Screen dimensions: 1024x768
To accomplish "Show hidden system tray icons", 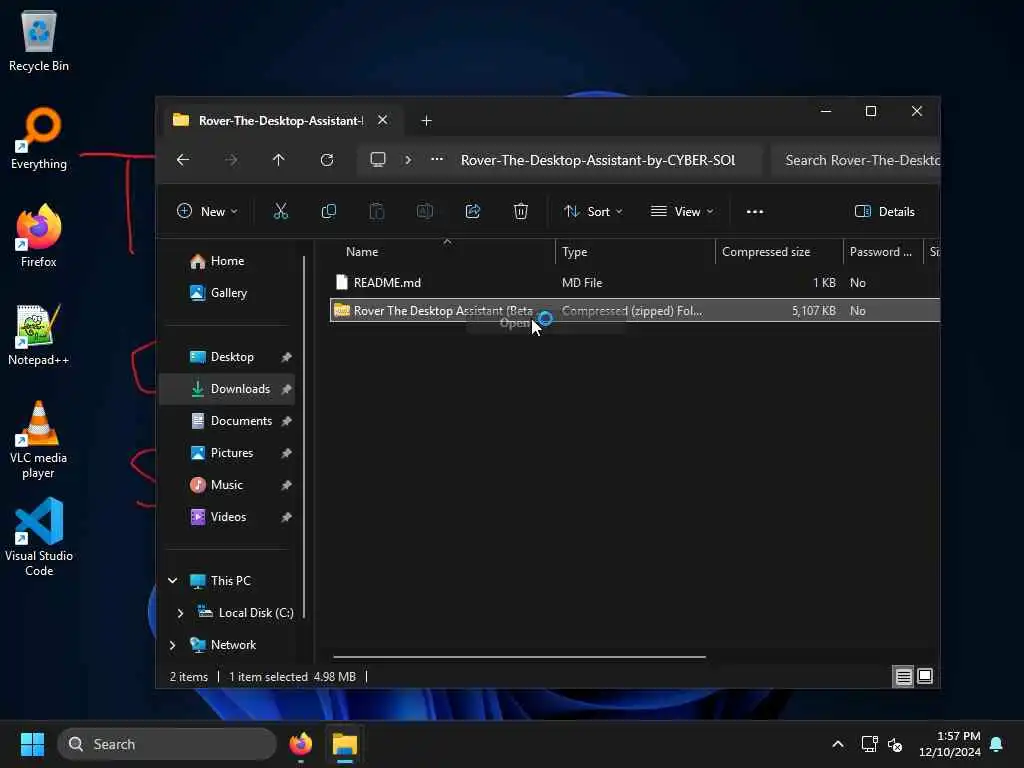I will [838, 744].
